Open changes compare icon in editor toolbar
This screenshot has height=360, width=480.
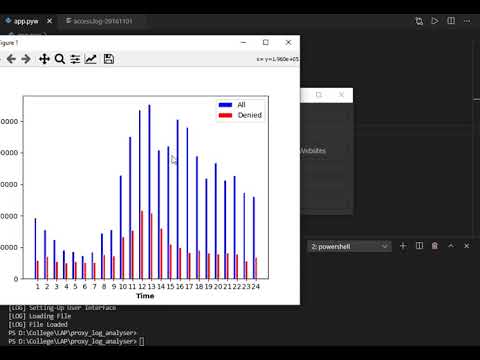[419, 21]
